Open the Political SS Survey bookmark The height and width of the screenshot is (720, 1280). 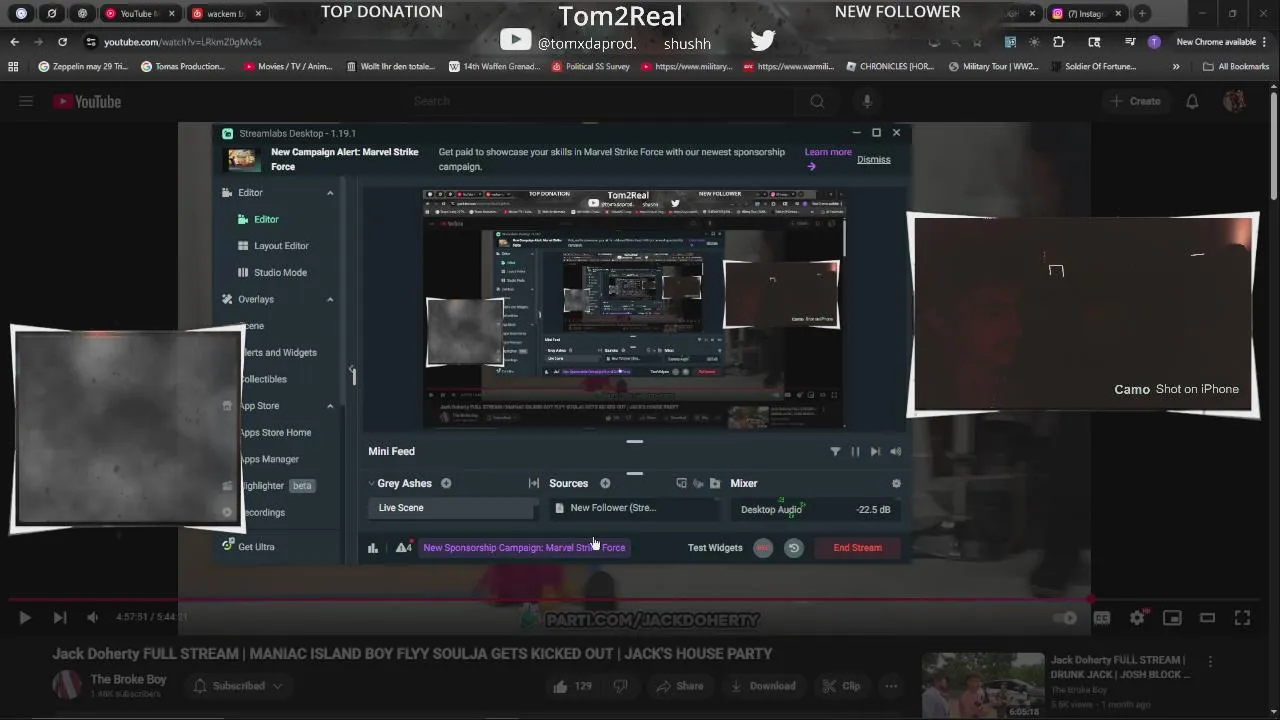(x=590, y=67)
